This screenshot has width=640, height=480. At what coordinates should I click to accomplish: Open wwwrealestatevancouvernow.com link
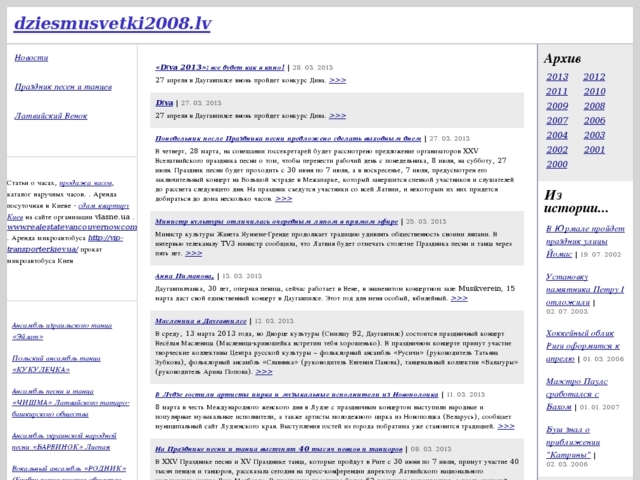[72, 227]
